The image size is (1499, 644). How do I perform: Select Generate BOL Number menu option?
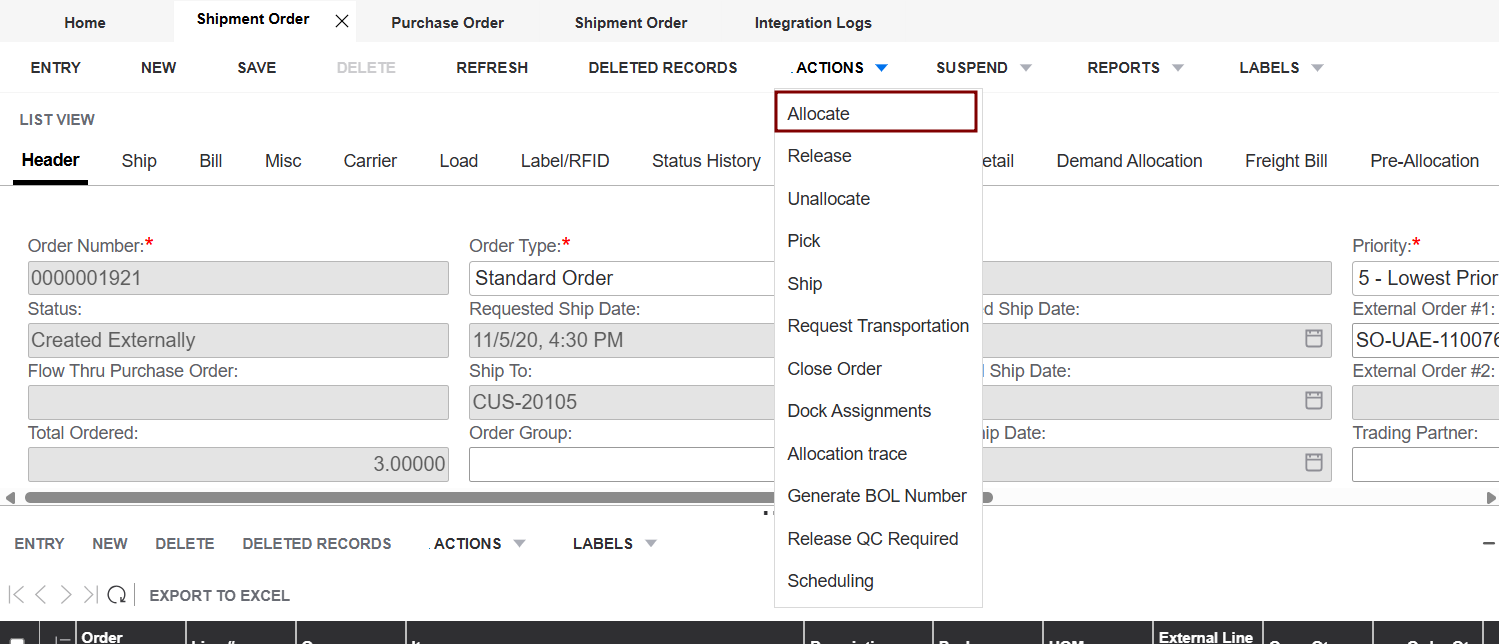coord(877,496)
